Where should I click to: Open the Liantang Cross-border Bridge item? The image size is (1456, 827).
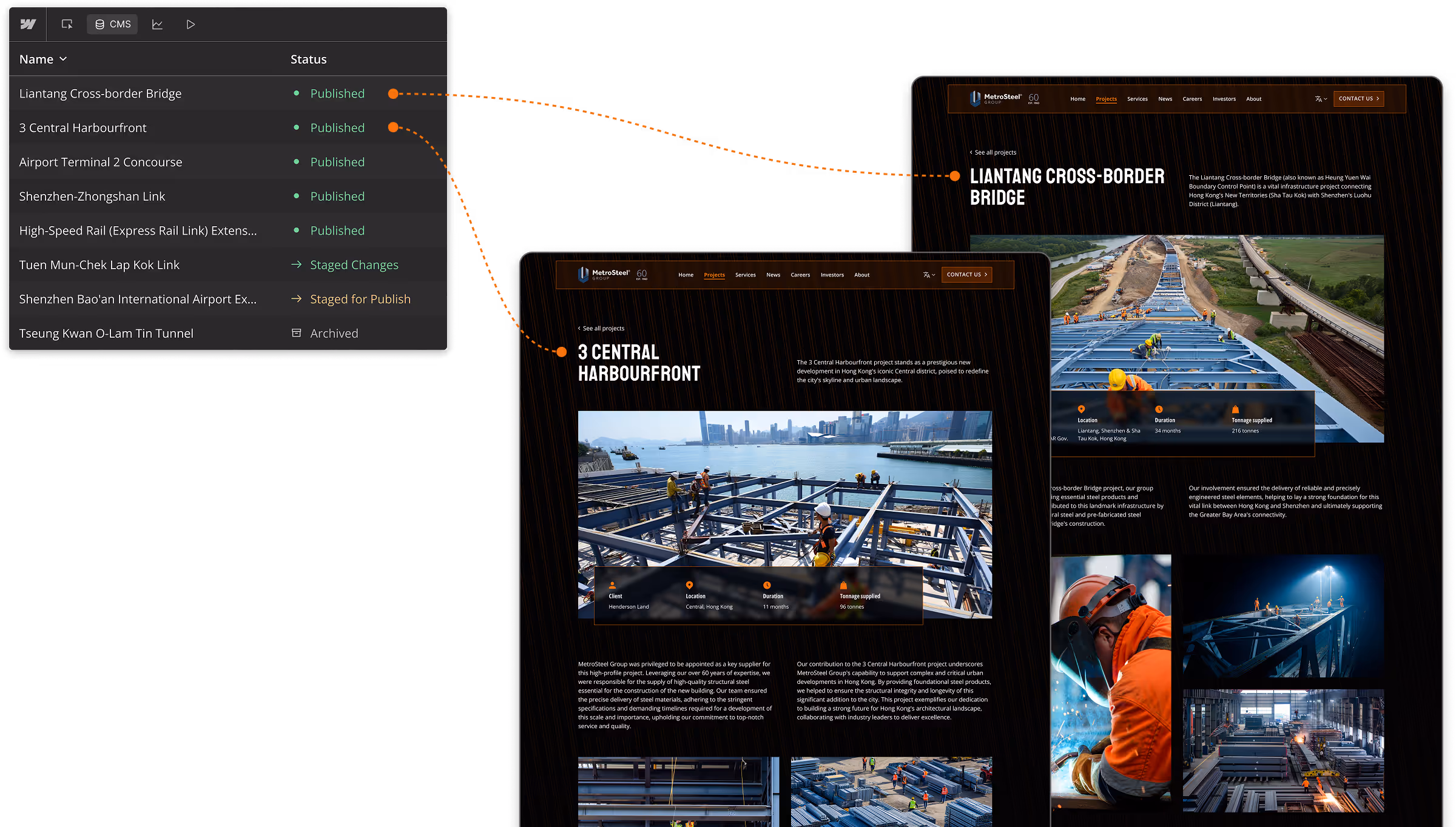[100, 93]
